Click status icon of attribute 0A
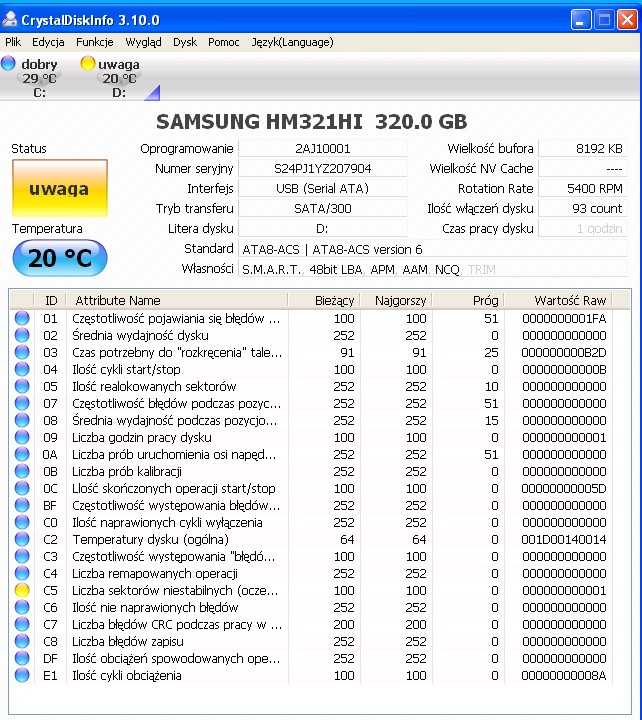Screen dimensions: 642x720 coord(22,454)
